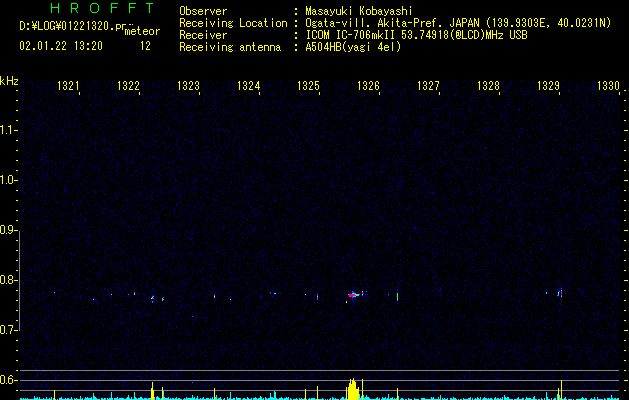Viewport: 629px width, 400px height.
Task: Click the 0.9 frequency axis label
Action: pyautogui.click(x=8, y=230)
